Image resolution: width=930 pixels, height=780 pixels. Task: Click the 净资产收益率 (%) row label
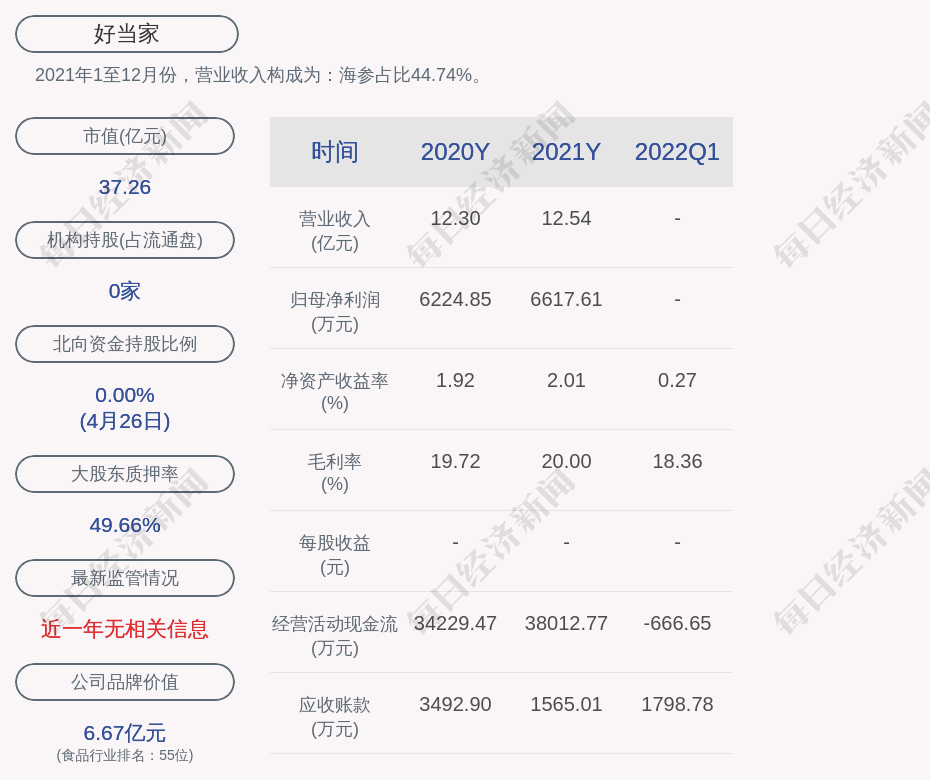[x=335, y=391]
